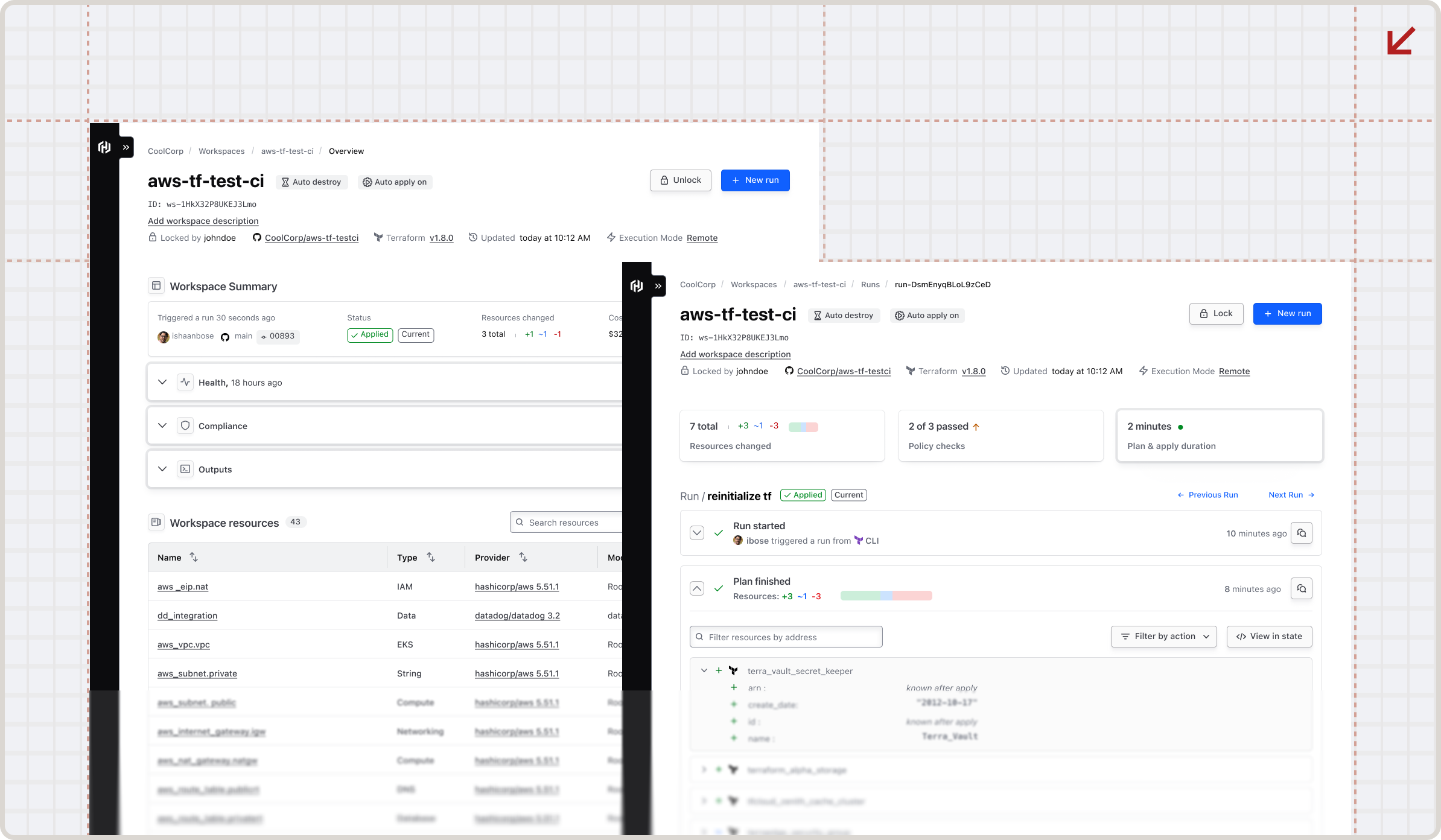Select Runs breadcrumb item
Screen dimensions: 1441x840
[x=870, y=285]
